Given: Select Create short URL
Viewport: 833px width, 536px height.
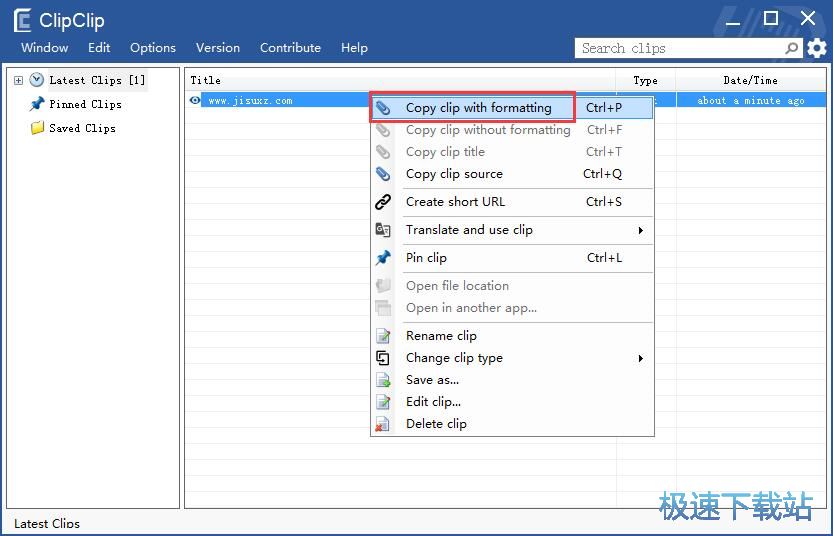Looking at the screenshot, I should pyautogui.click(x=512, y=202).
